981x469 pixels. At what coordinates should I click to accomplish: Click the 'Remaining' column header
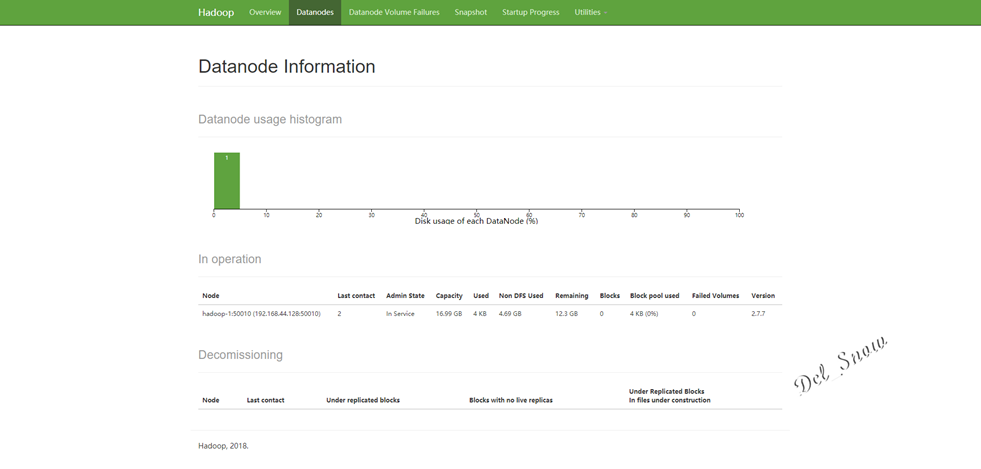click(x=571, y=296)
